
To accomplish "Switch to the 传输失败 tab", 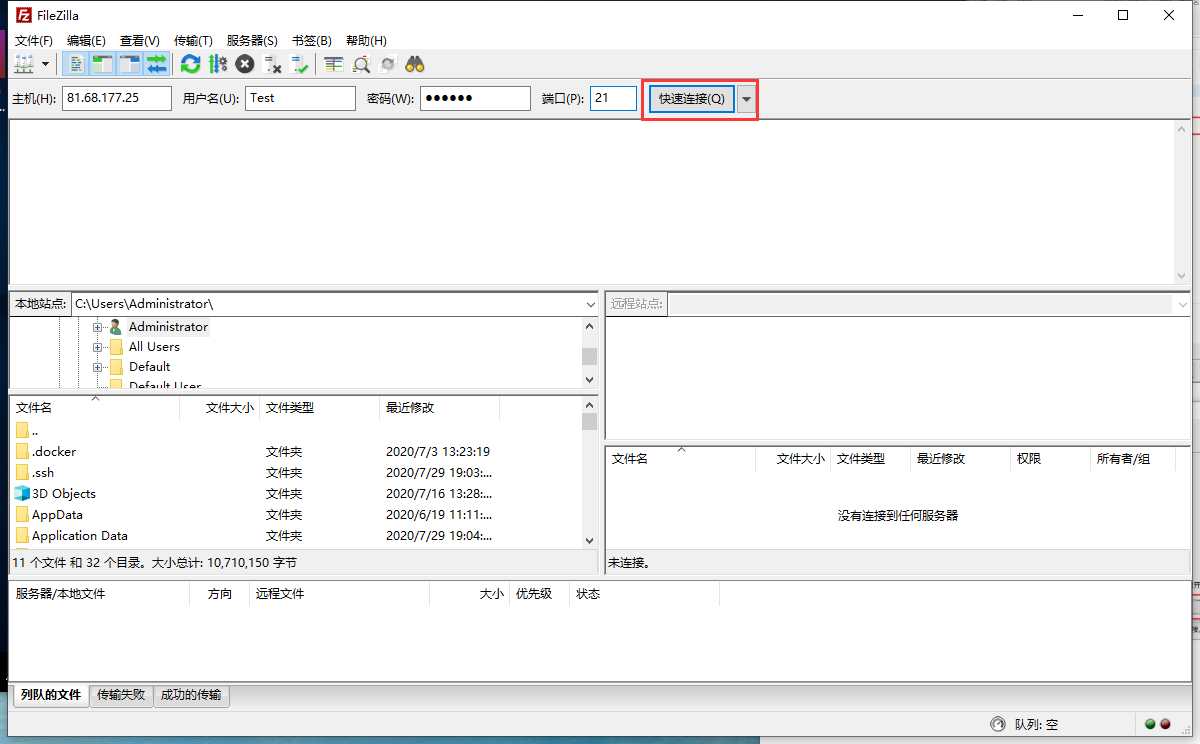I will point(121,695).
